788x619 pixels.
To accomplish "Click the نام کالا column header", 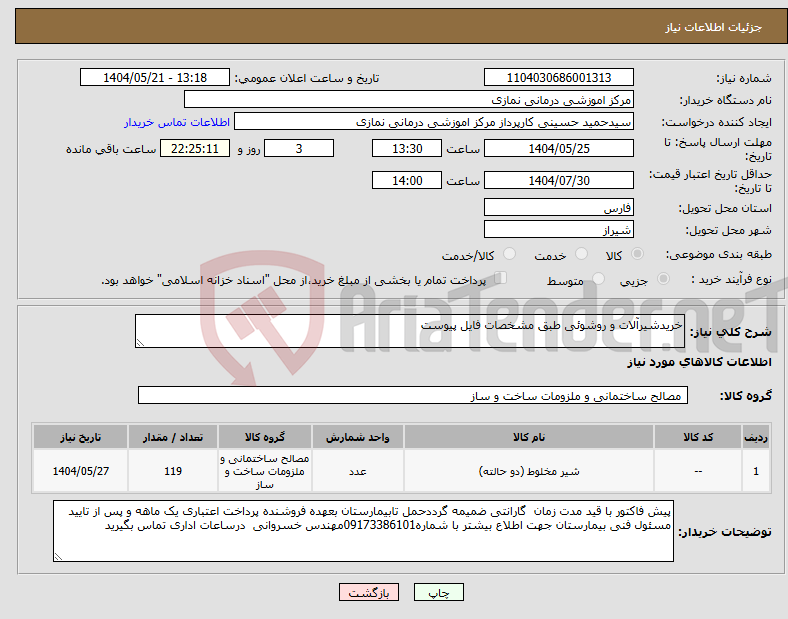I will click(529, 437).
